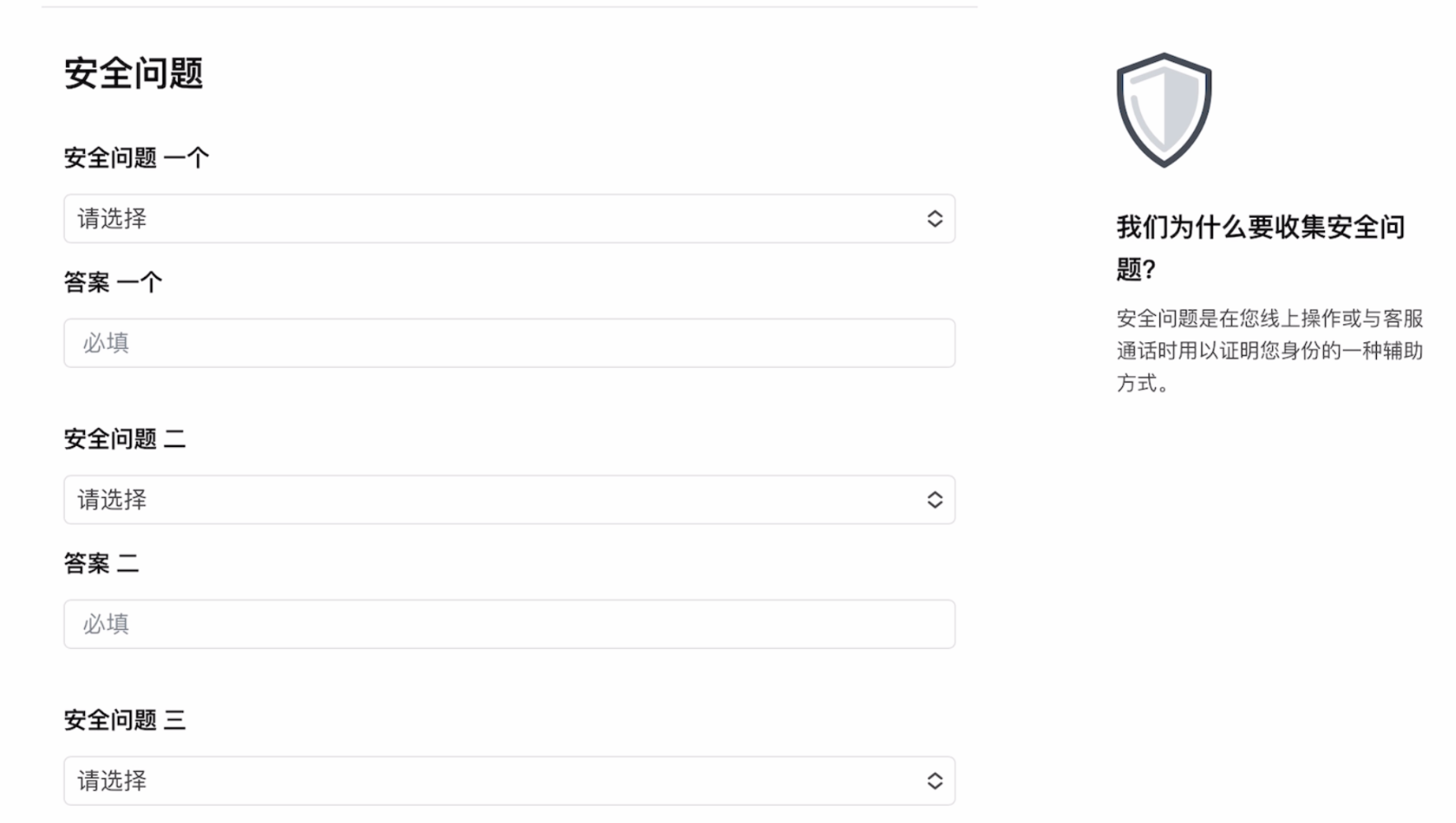Click into the 答案 二 text field
Image resolution: width=1456 pixels, height=823 pixels.
pos(509,624)
